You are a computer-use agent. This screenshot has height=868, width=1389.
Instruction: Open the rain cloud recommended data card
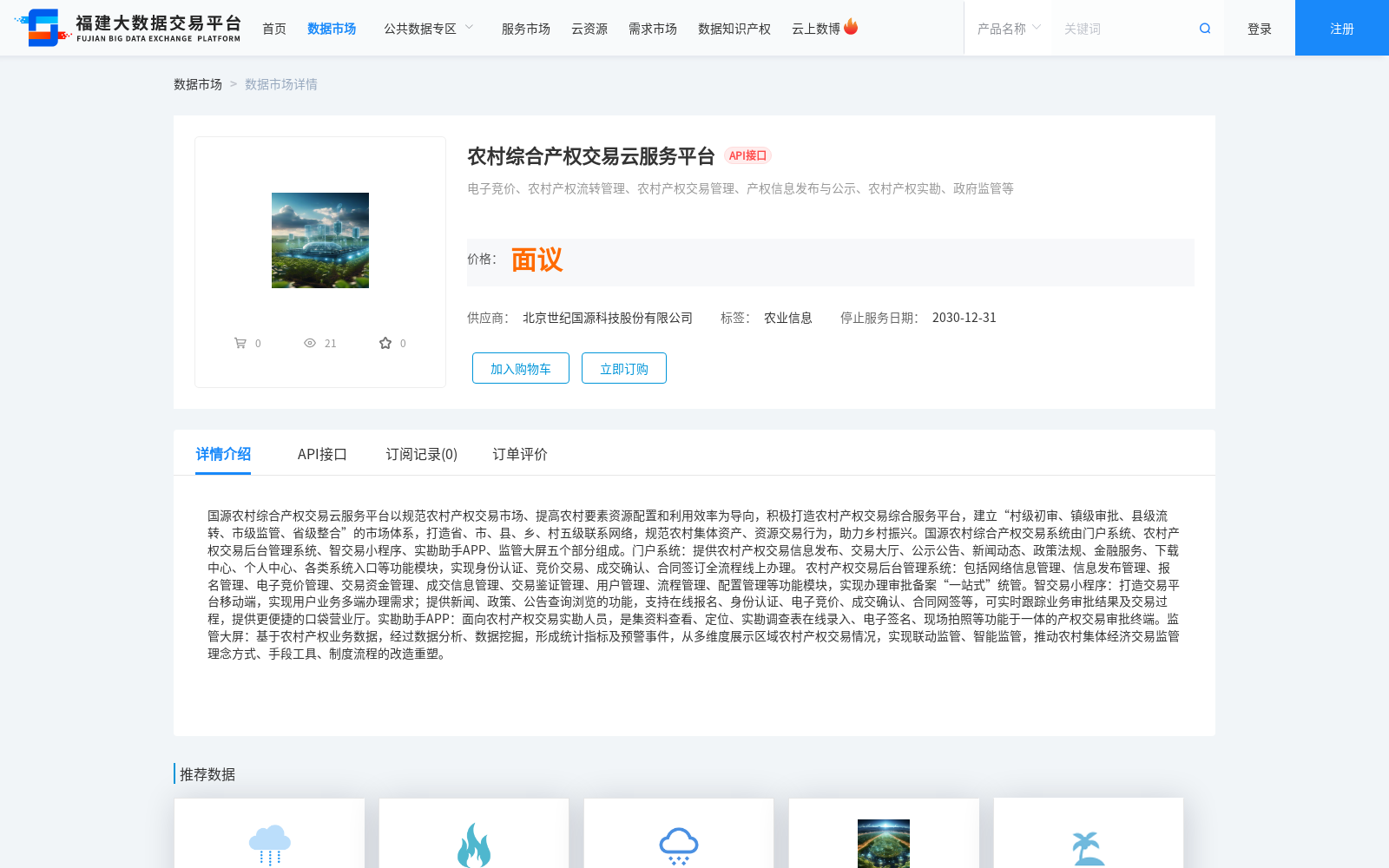[269, 833]
